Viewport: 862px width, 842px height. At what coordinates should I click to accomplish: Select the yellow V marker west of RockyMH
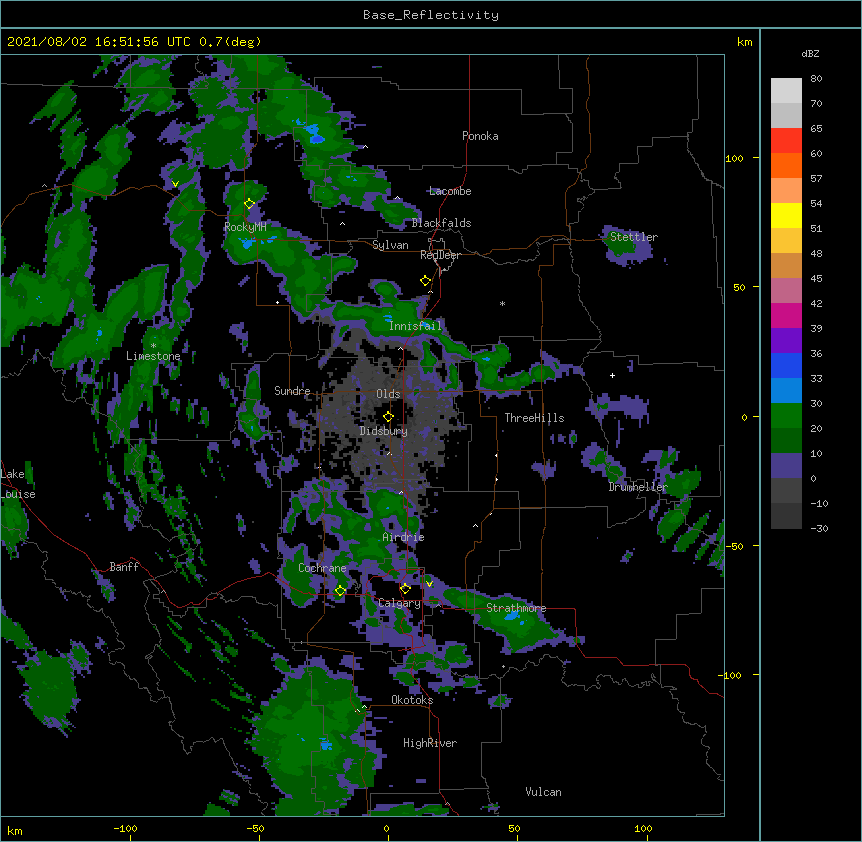point(175,184)
